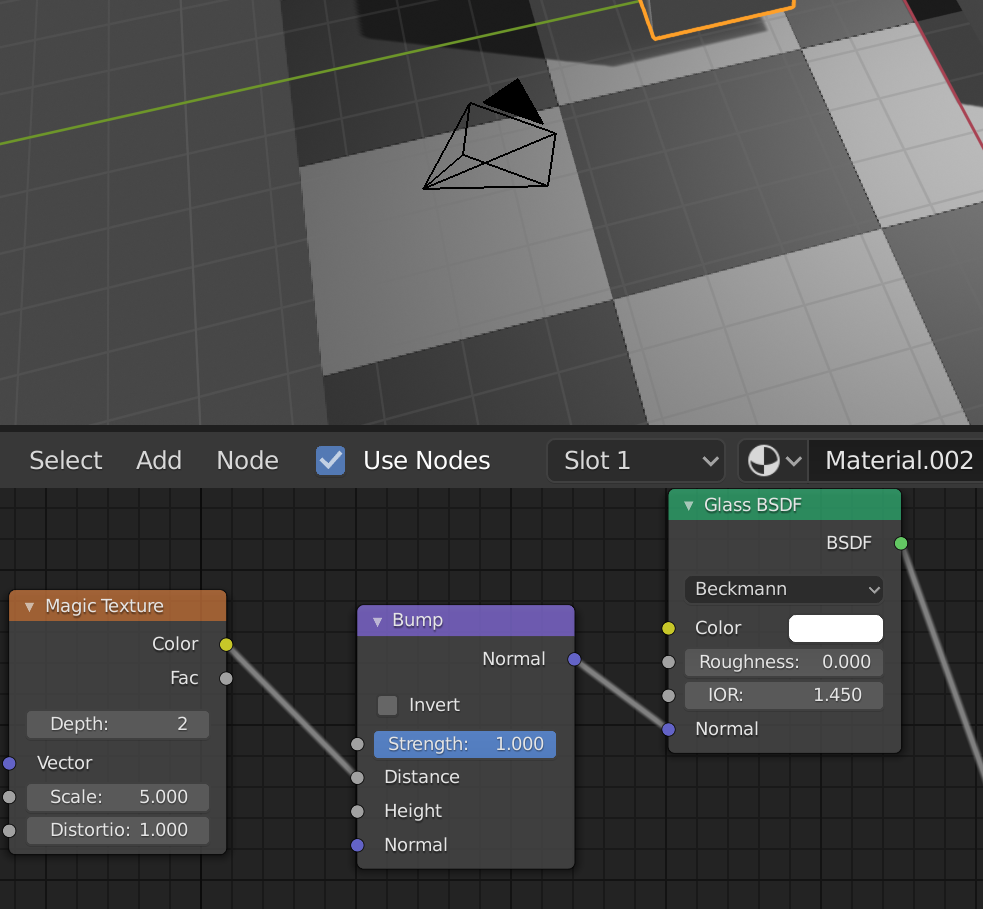Collapse the Glass BSDF node
The image size is (983, 909).
coord(688,506)
